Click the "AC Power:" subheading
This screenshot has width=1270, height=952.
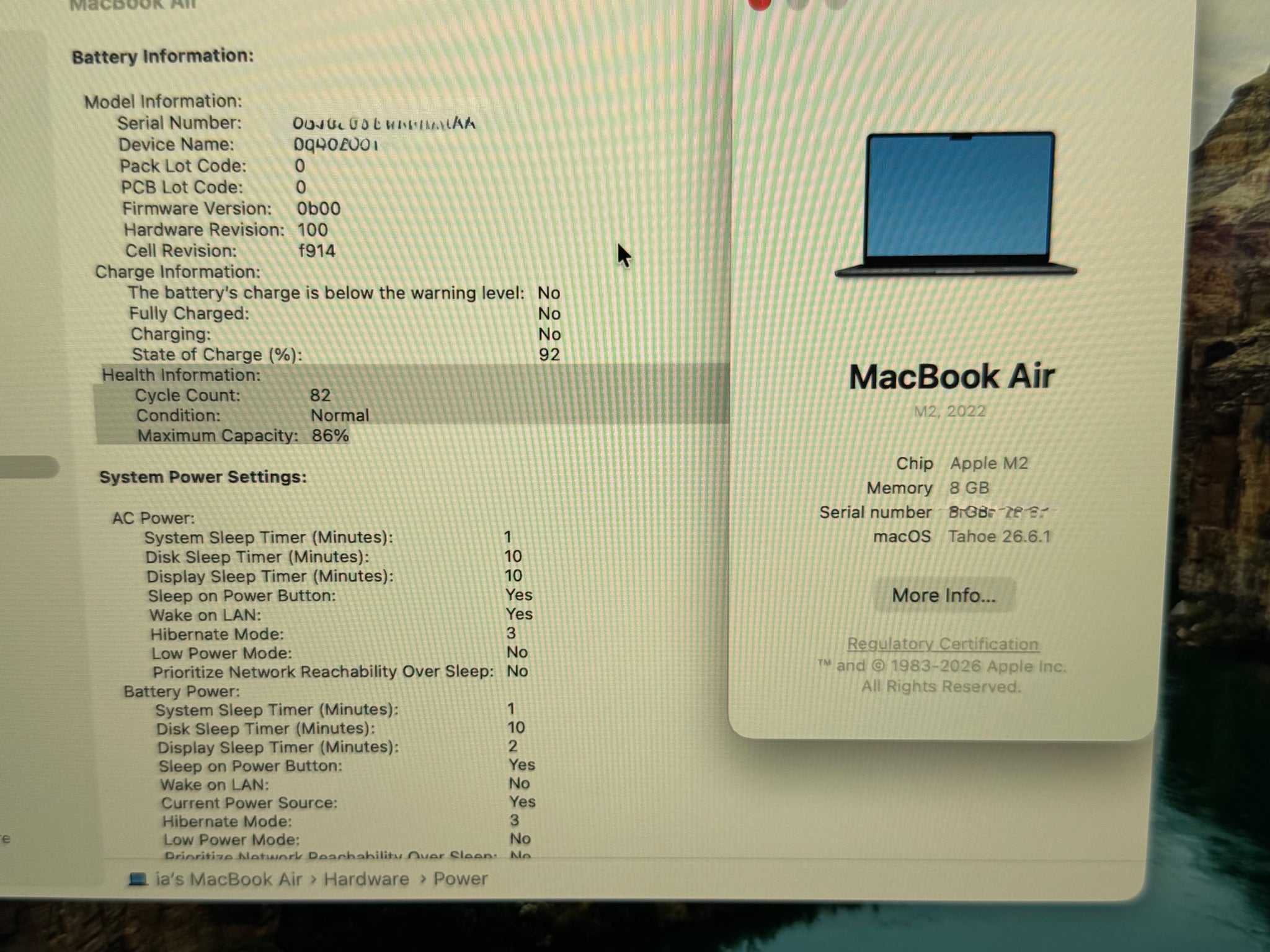coord(153,518)
